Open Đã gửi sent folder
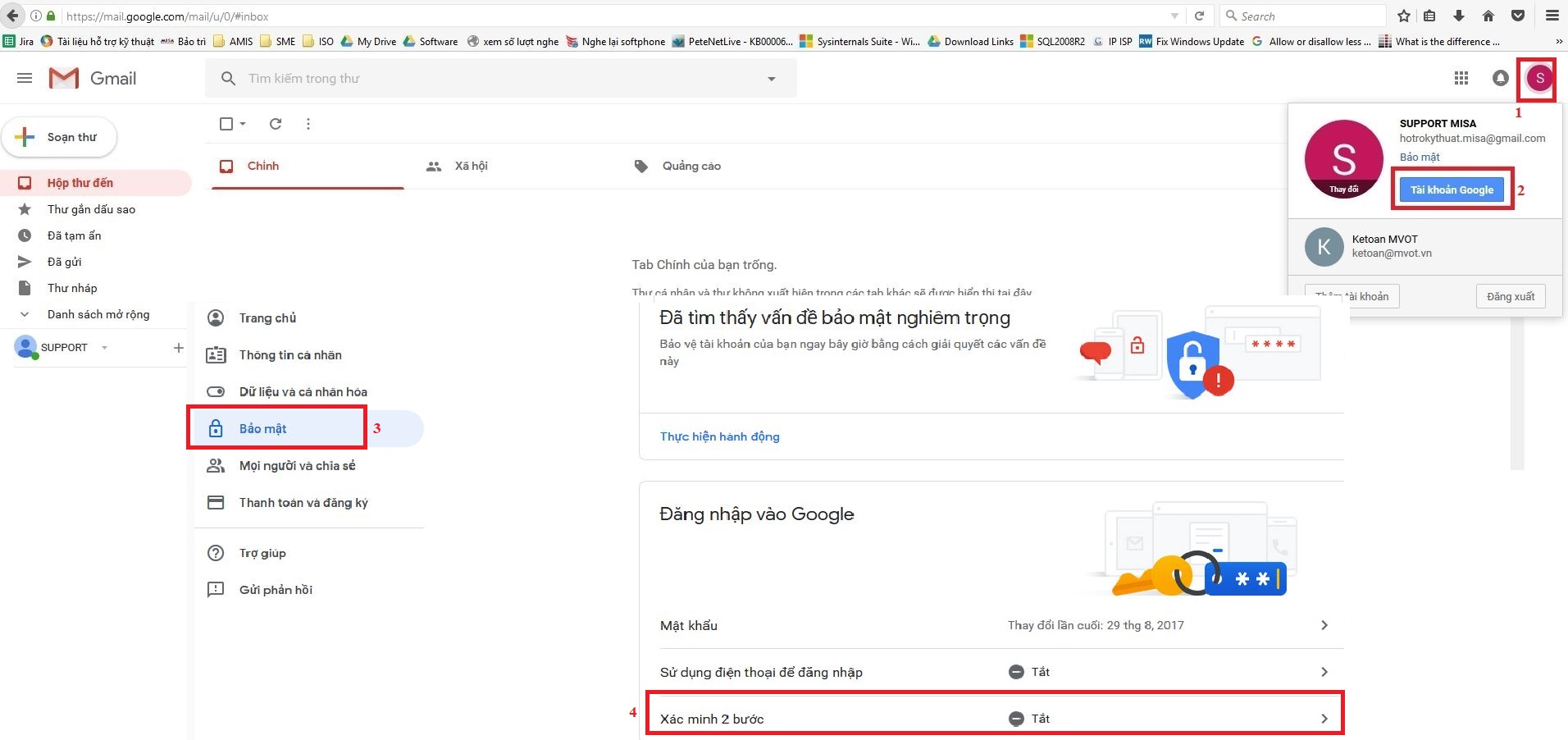This screenshot has height=740, width=1568. pyautogui.click(x=65, y=262)
